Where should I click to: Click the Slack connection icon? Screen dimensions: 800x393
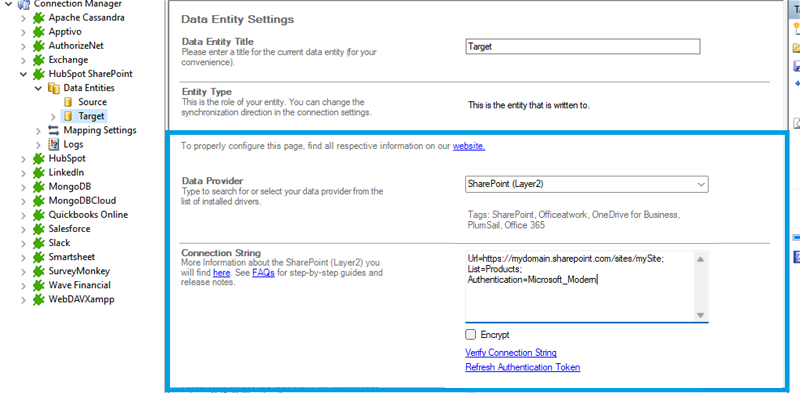[x=38, y=243]
